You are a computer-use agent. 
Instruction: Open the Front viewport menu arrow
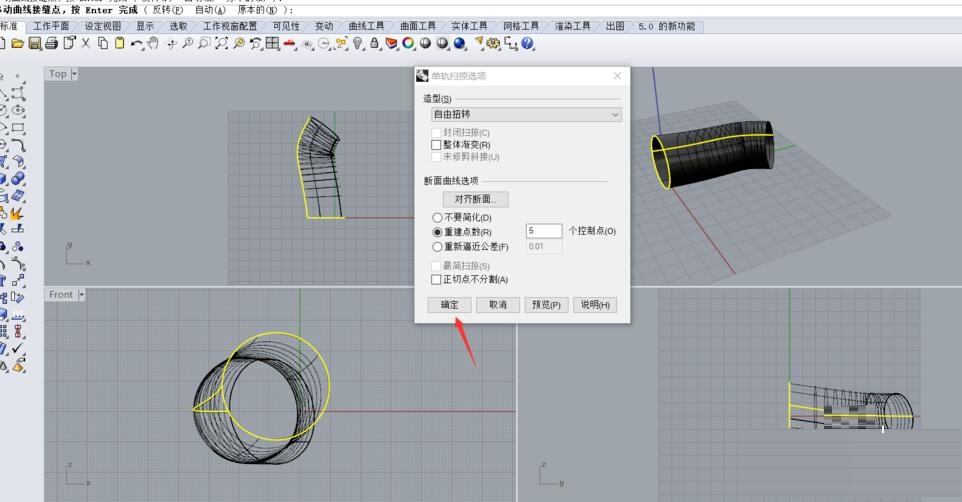coord(82,295)
